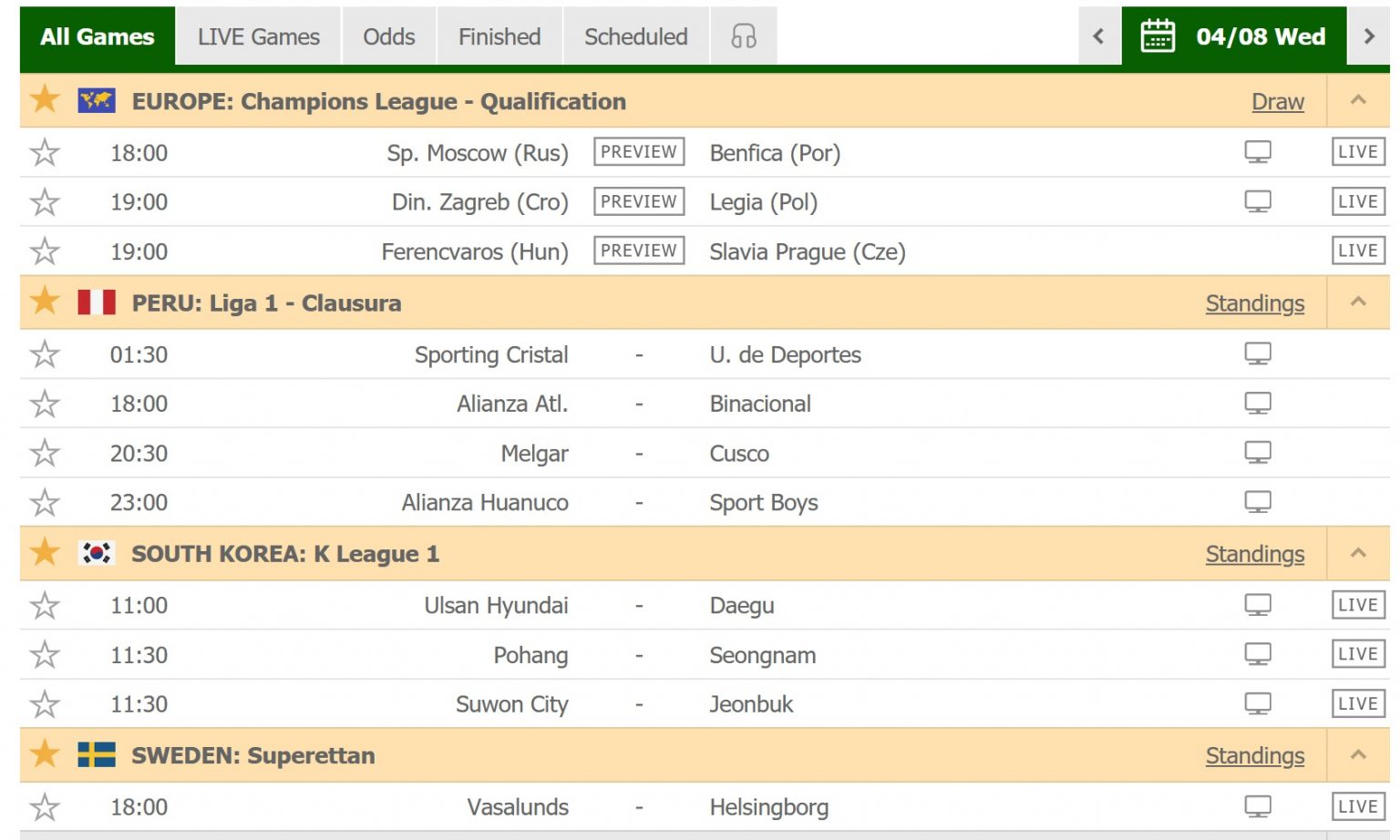Viewport: 1400px width, 840px height.
Task: Click LIVE badge for Vasalunds match
Action: click(x=1358, y=806)
